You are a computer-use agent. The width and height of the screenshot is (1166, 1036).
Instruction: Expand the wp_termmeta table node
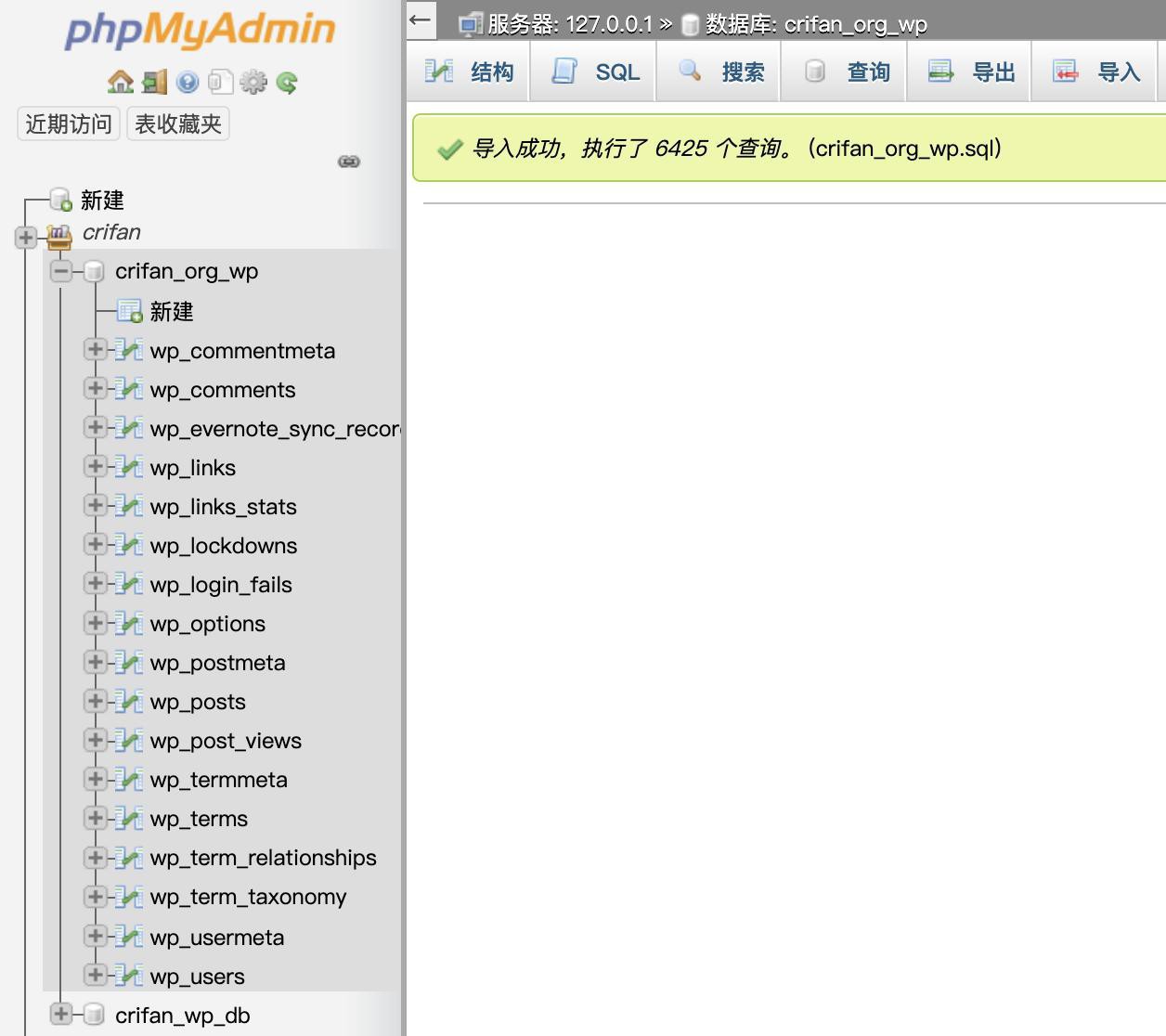[95, 779]
